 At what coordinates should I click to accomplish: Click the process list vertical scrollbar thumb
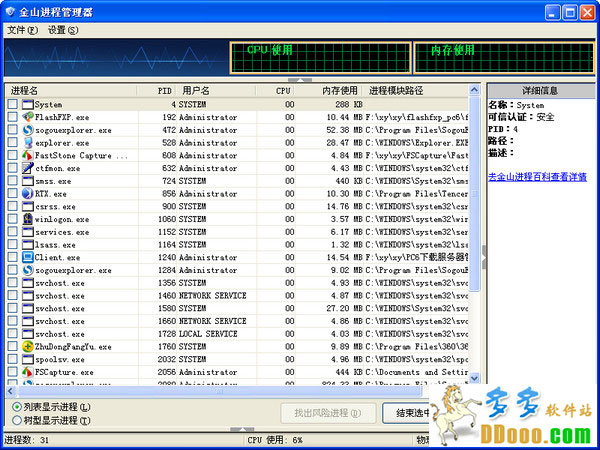pos(474,194)
